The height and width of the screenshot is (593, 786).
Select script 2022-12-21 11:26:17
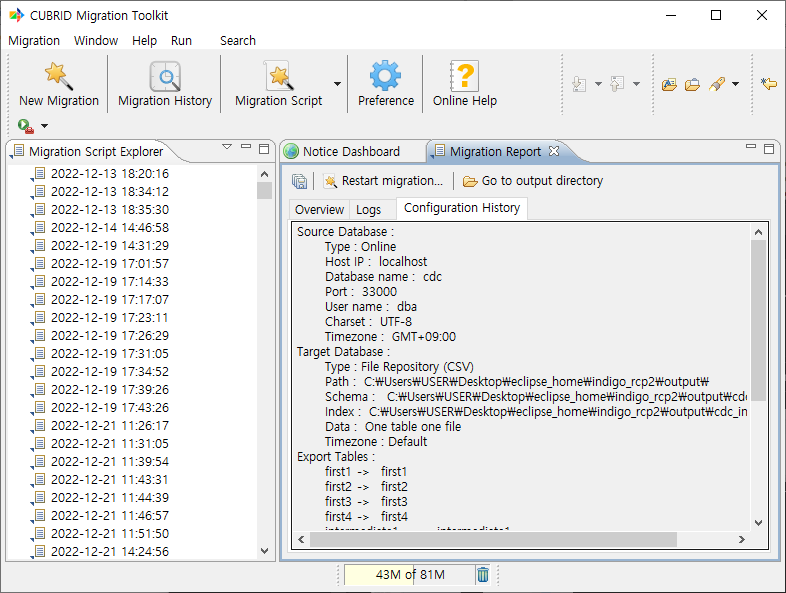110,426
